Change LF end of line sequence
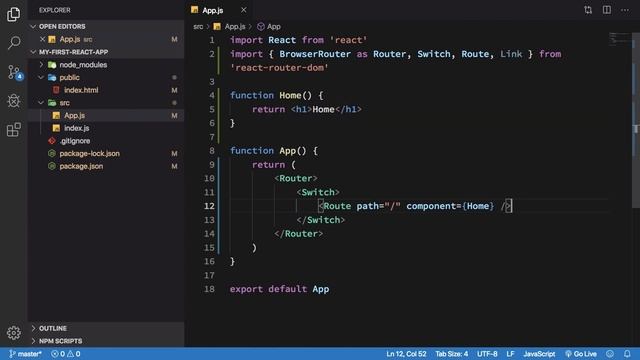 (510, 354)
